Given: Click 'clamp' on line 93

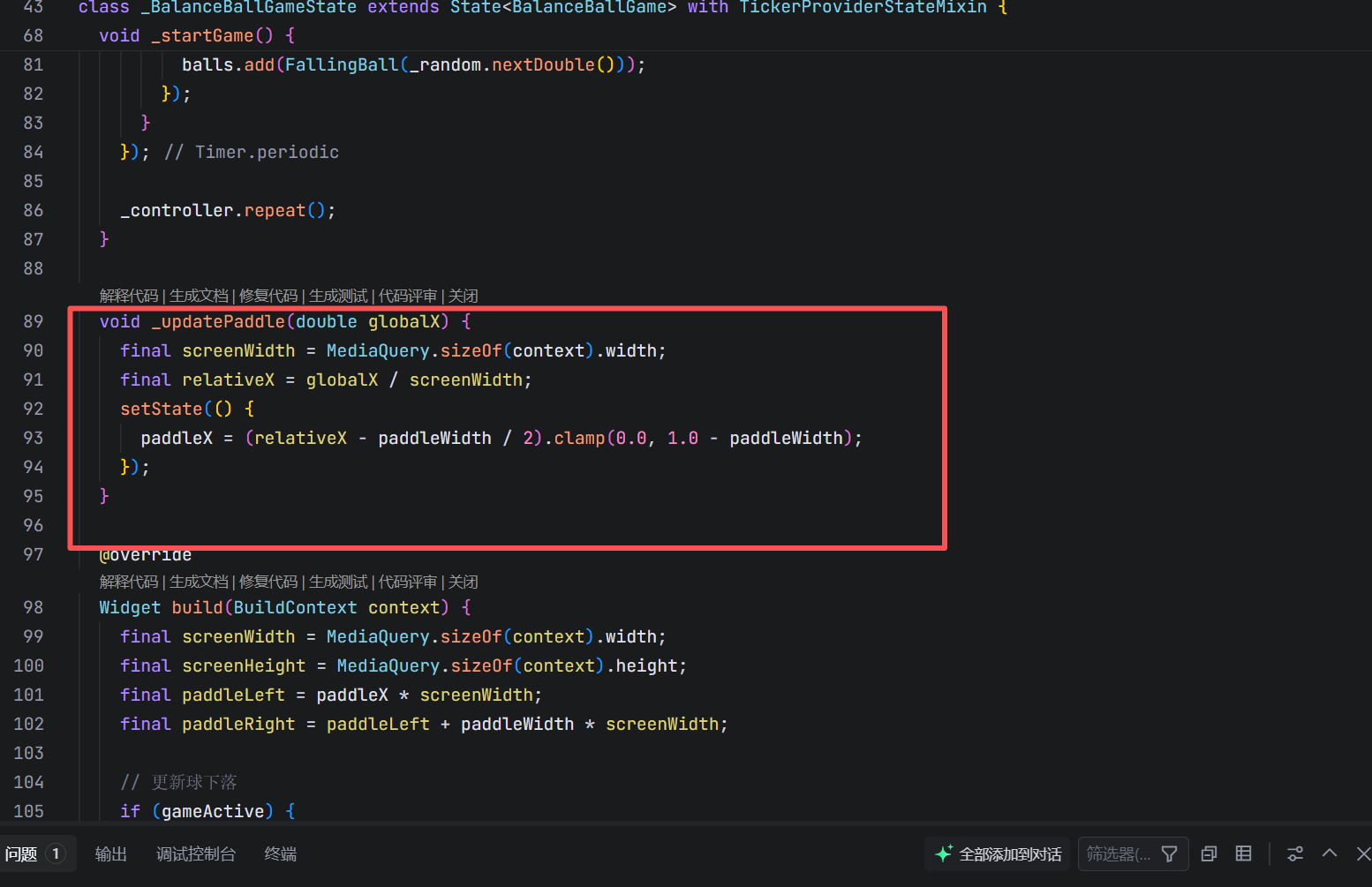Looking at the screenshot, I should (x=579, y=438).
